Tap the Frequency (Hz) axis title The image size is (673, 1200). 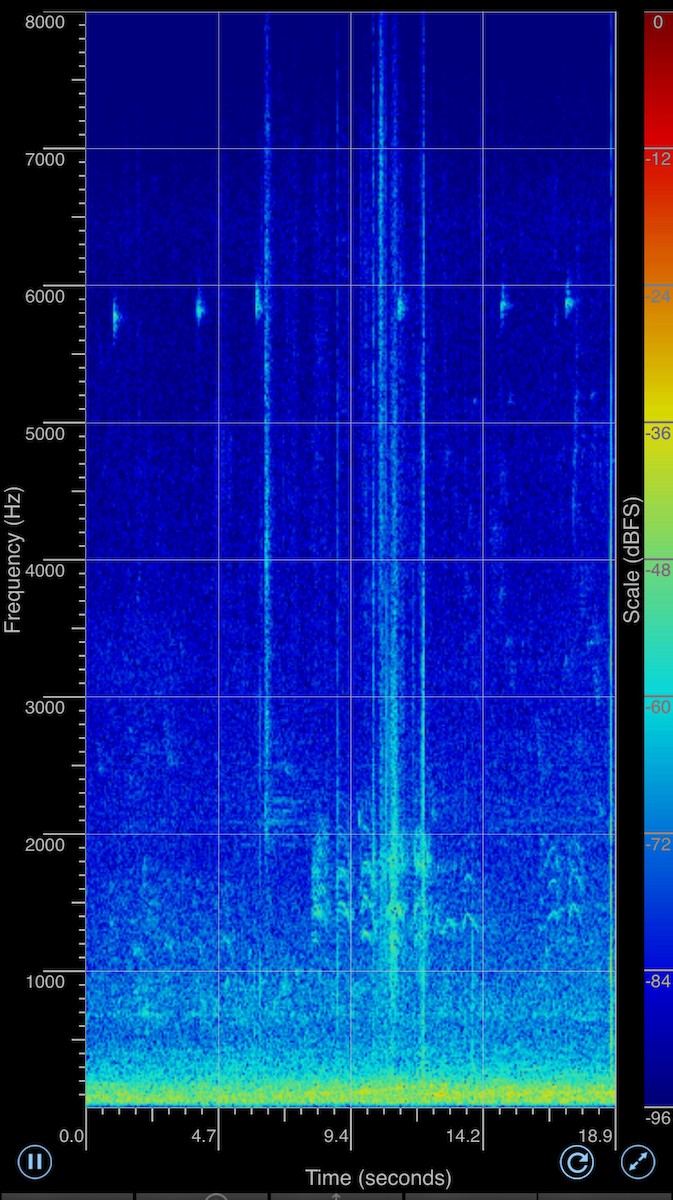[x=13, y=568]
